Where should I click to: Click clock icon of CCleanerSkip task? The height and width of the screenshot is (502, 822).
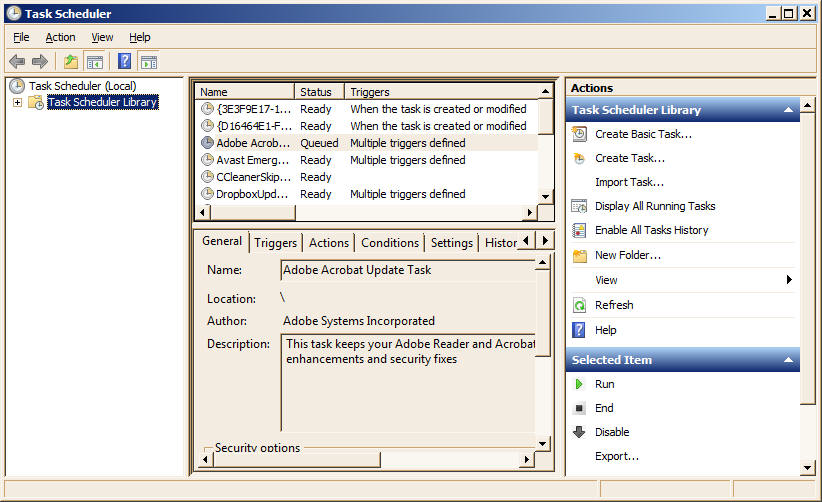click(x=208, y=177)
